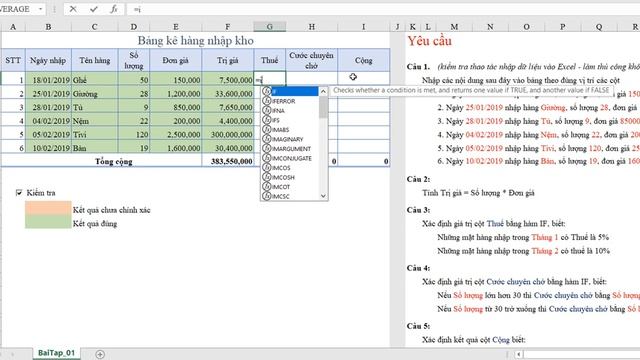Select column D header
The width and height of the screenshot is (640, 360).
click(134, 27)
